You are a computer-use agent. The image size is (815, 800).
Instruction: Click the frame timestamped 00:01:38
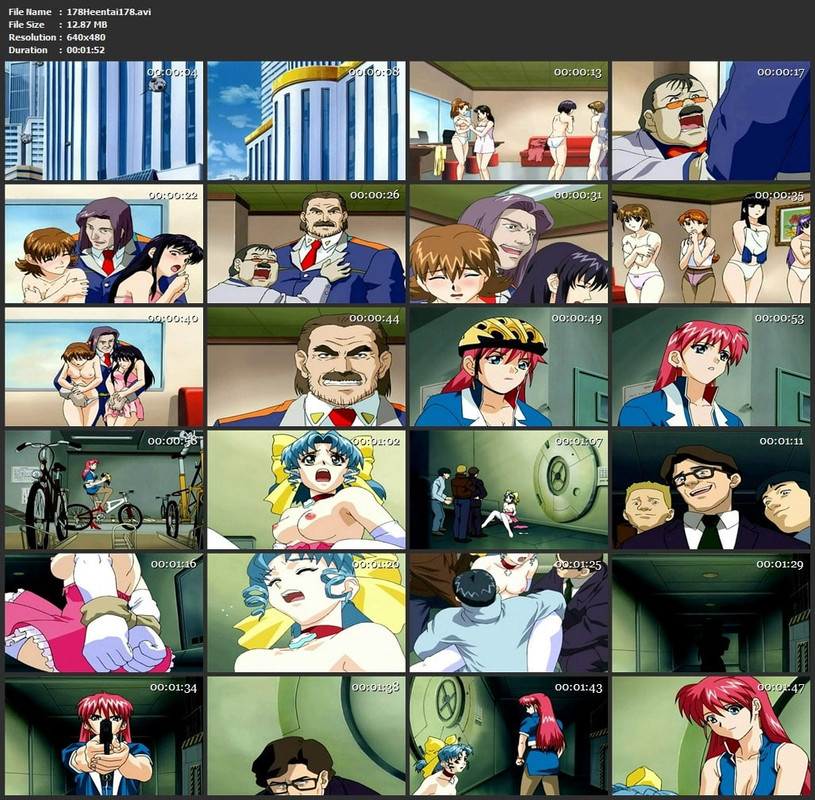pos(306,736)
